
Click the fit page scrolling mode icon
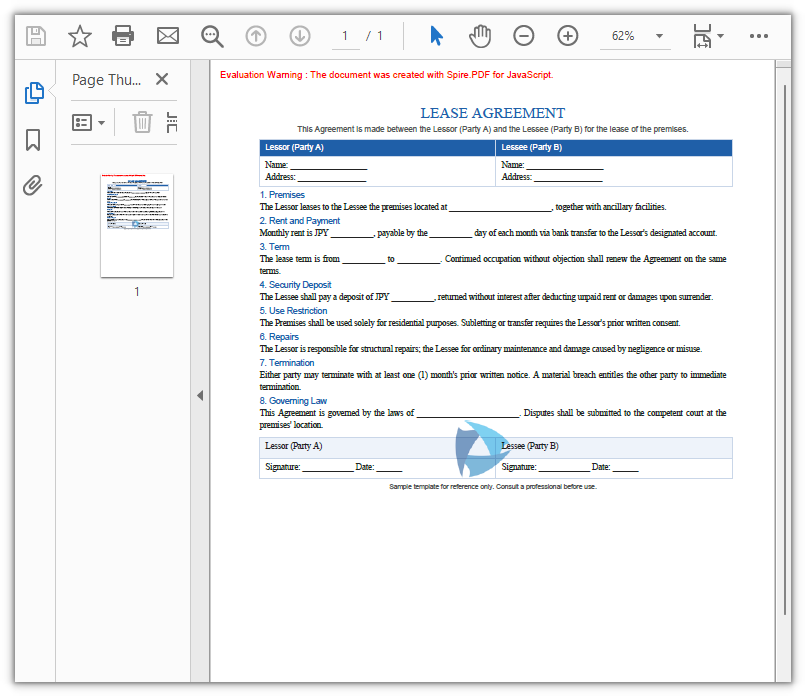pyautogui.click(x=702, y=36)
